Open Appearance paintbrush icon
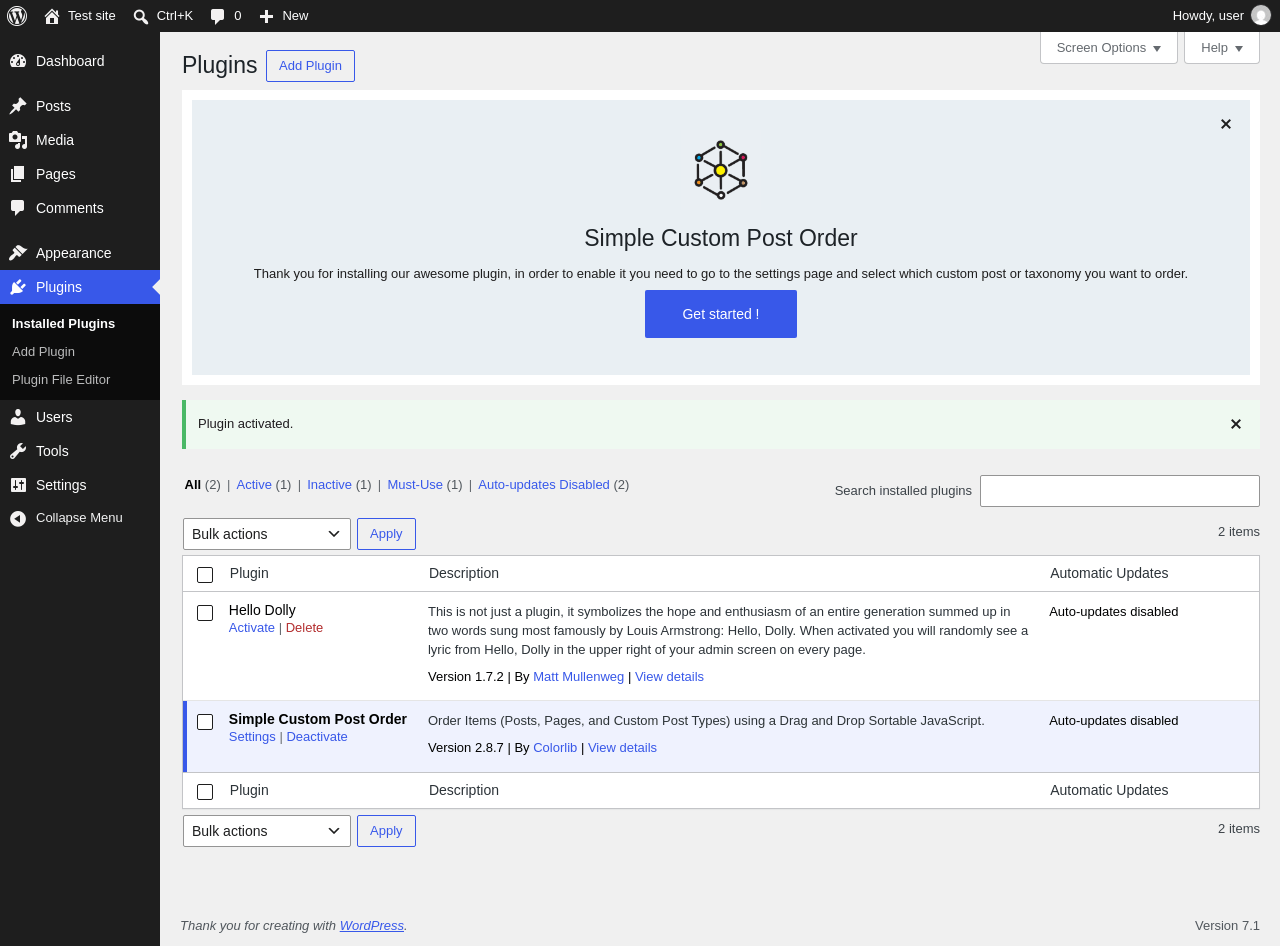The height and width of the screenshot is (946, 1280). coord(18,253)
